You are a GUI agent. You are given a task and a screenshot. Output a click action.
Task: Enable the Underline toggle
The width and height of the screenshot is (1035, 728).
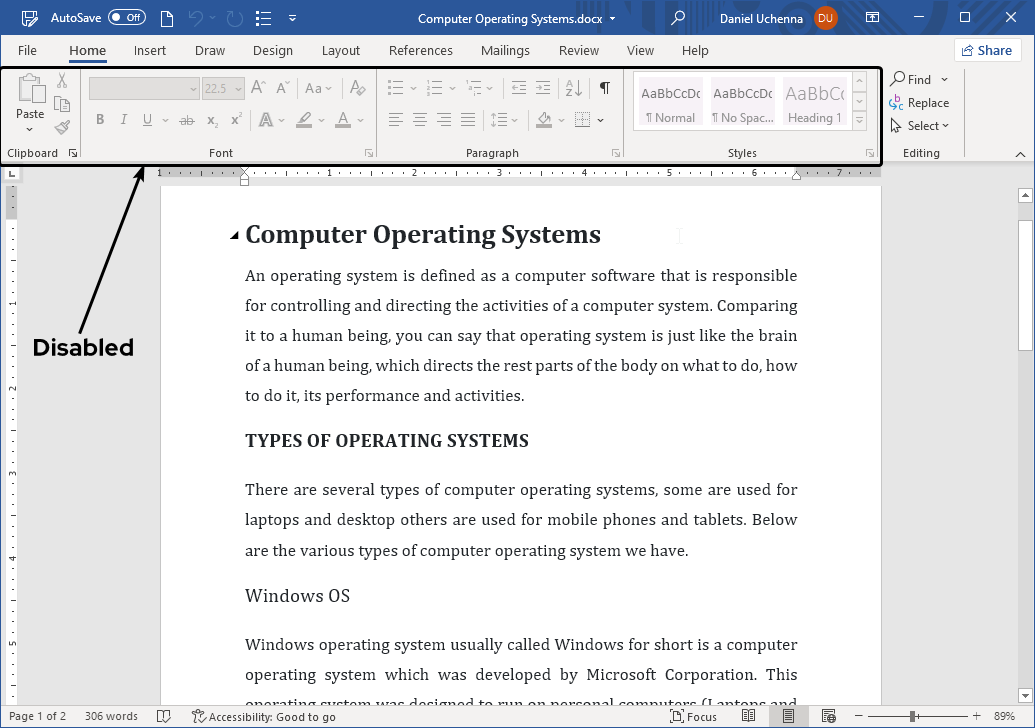(146, 119)
